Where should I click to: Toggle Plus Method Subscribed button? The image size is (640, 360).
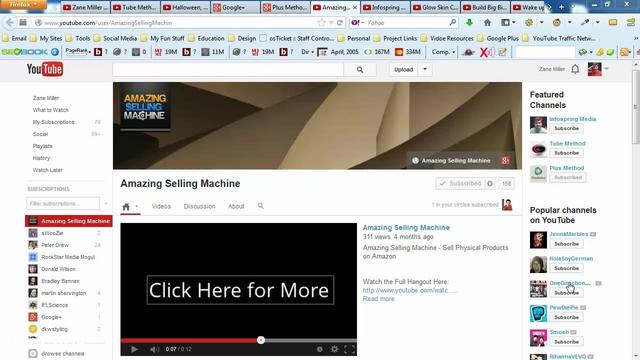click(x=568, y=178)
